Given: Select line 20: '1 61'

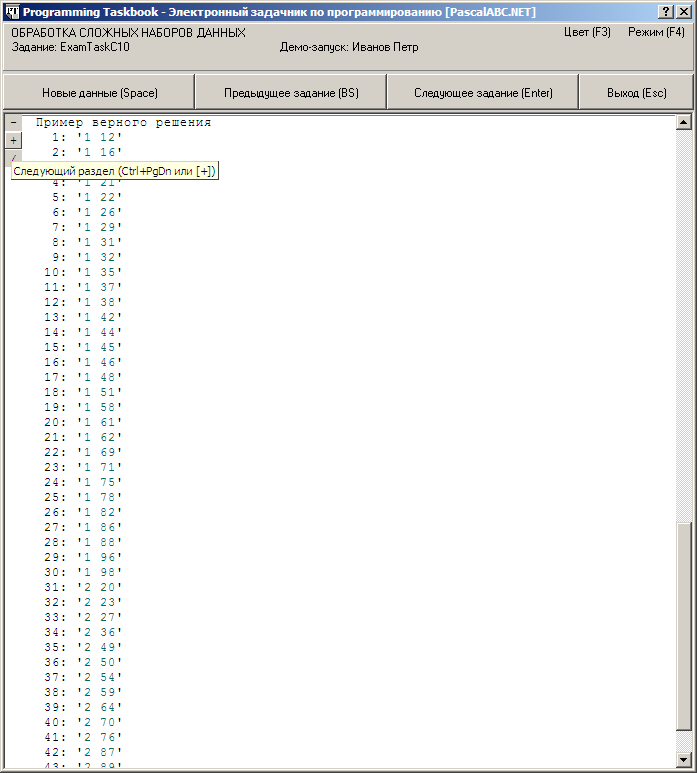Looking at the screenshot, I should tap(83, 422).
